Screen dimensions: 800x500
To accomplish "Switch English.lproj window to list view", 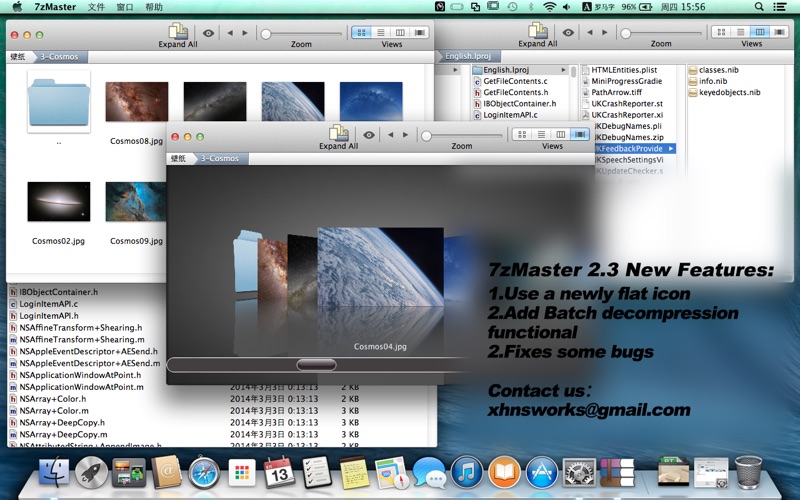I will (740, 32).
